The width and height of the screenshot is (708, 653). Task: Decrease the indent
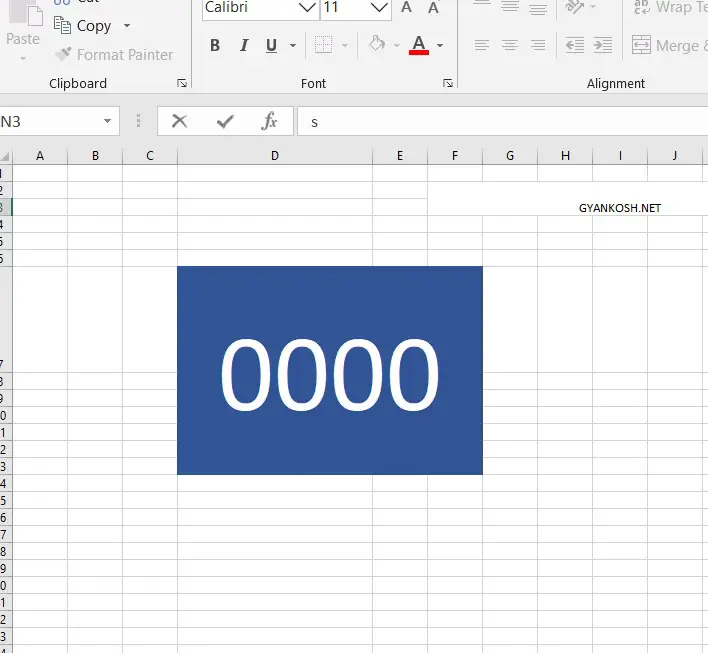575,45
